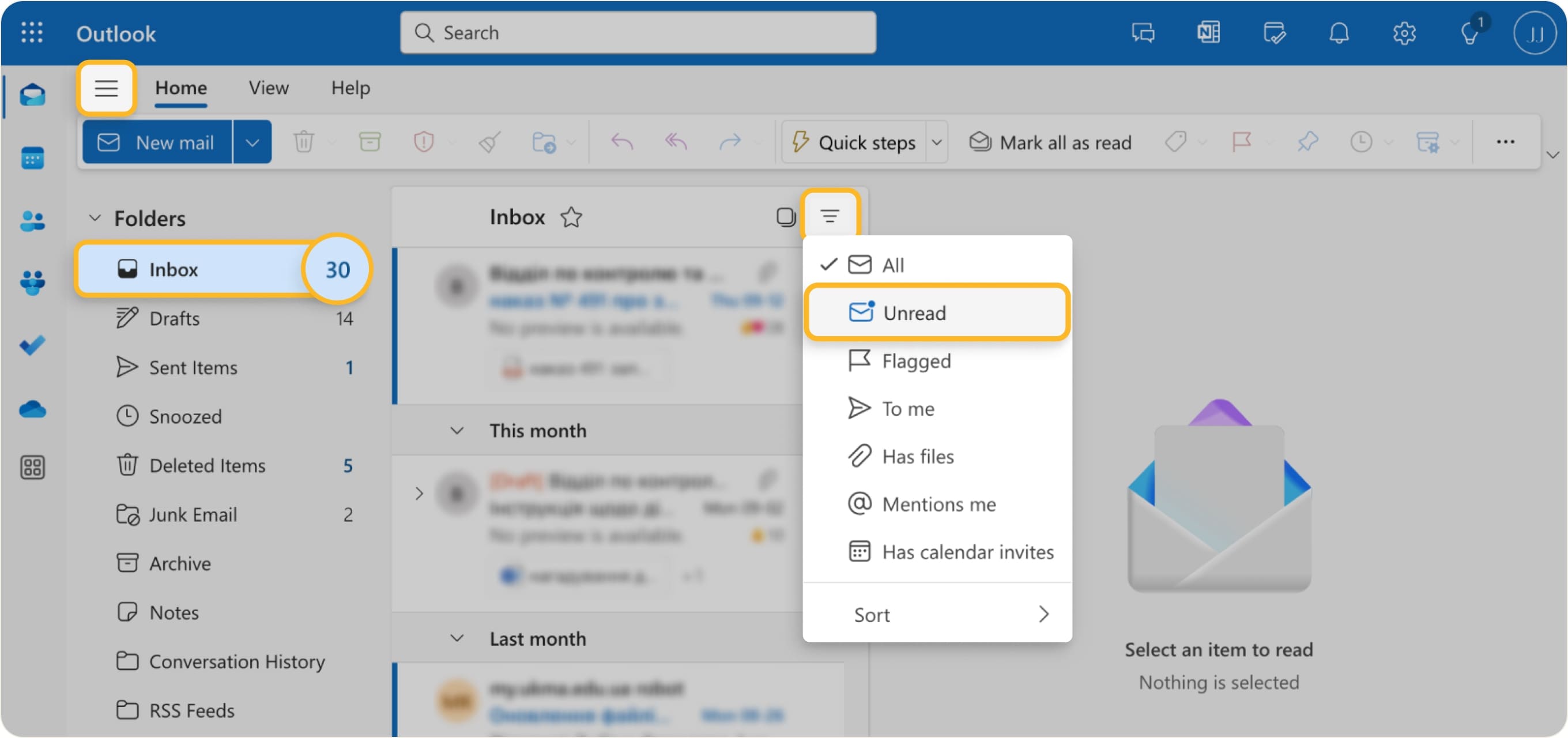
Task: Open the OneNote feed icon in the header
Action: tap(1208, 33)
